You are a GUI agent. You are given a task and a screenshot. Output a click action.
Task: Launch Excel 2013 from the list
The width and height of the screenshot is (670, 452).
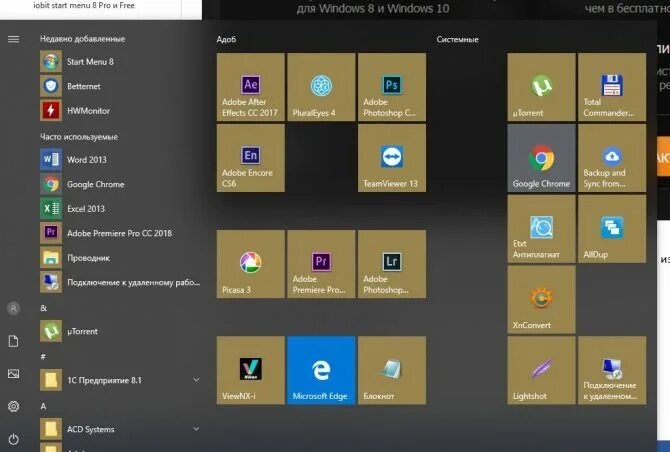(120, 208)
